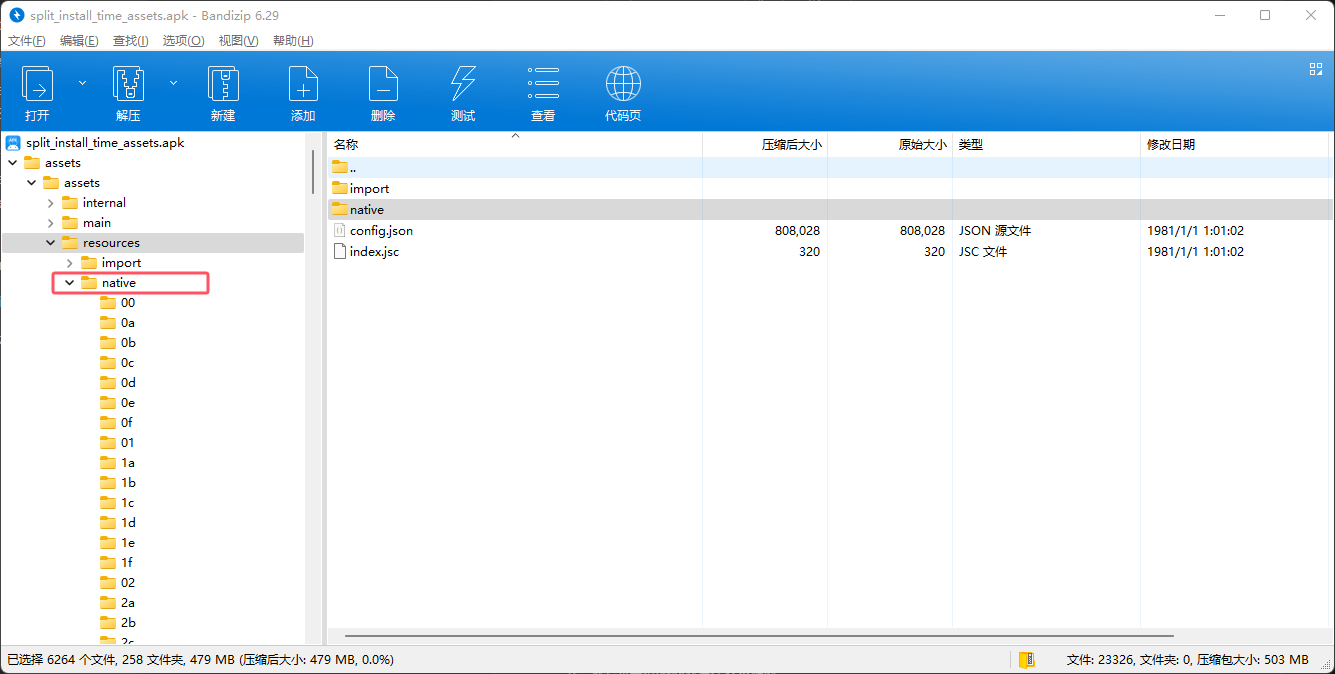Collapse the resources folder node
1335x674 pixels.
[50, 243]
